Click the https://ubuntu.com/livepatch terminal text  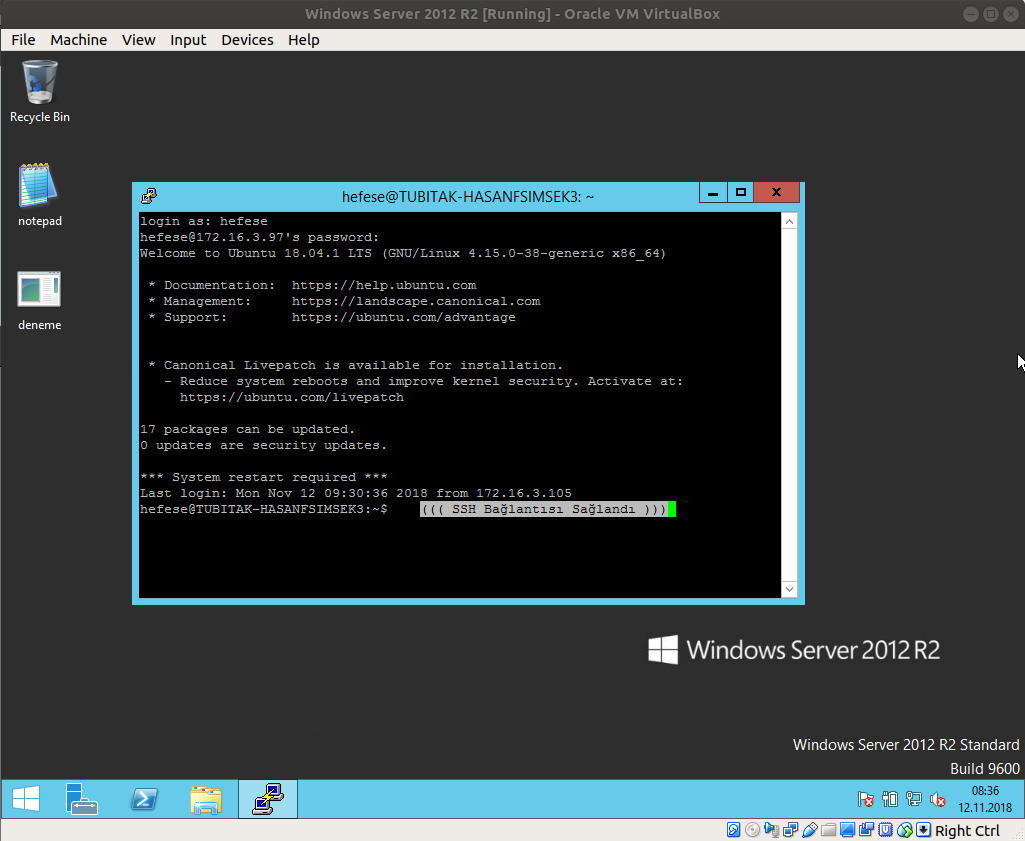pyautogui.click(x=292, y=397)
